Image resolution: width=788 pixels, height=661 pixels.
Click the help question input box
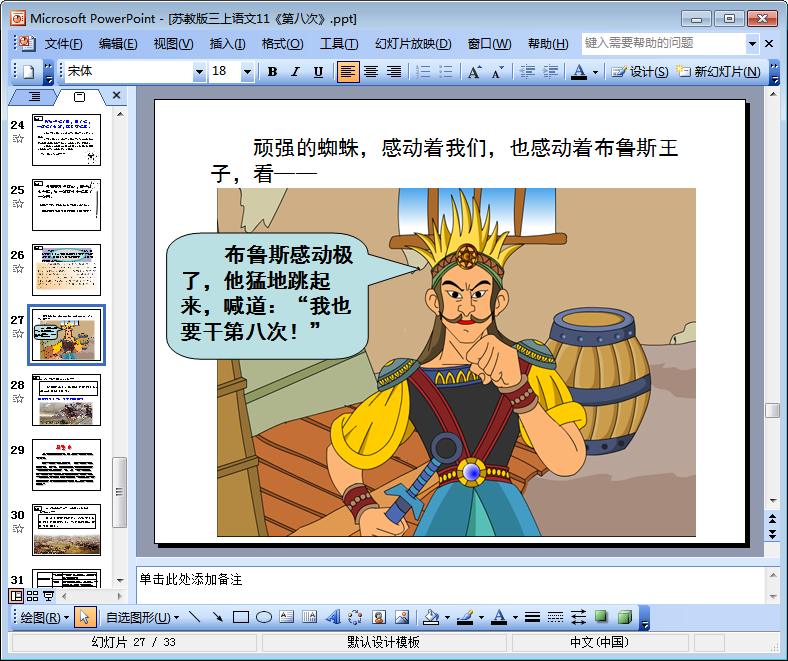point(663,44)
